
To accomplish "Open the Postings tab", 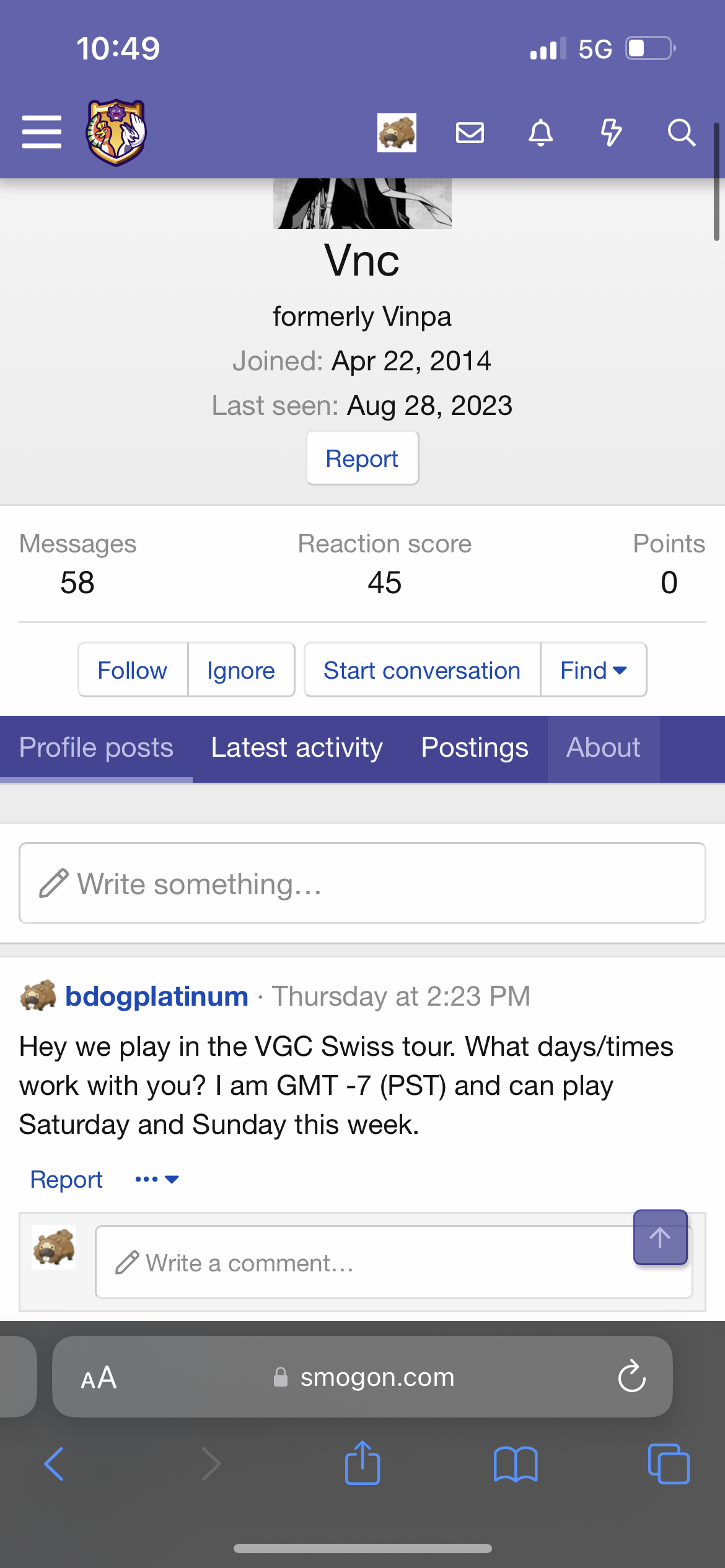I will [x=475, y=747].
